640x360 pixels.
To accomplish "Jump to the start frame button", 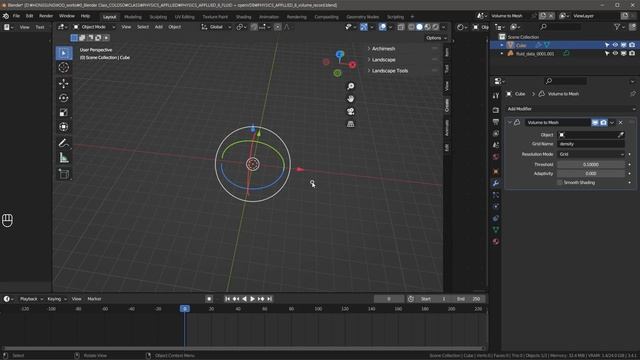I will tap(227, 299).
